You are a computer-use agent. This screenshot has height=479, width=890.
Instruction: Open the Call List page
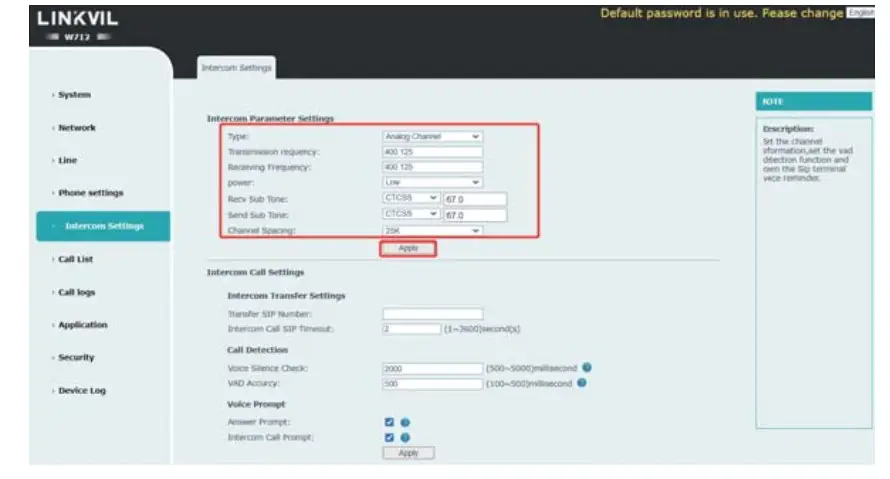click(x=75, y=259)
